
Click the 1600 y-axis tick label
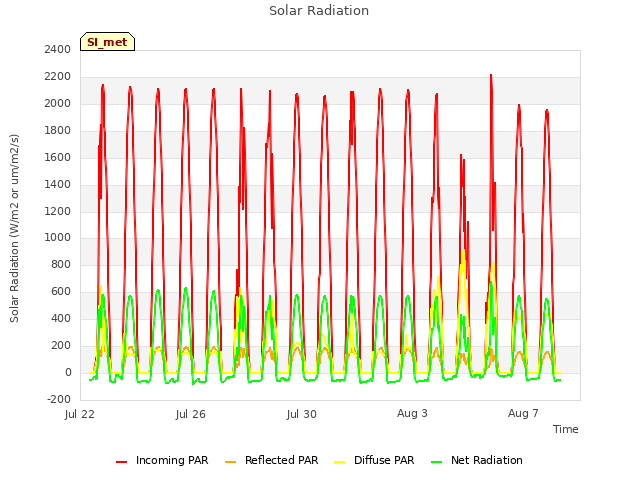coord(58,158)
